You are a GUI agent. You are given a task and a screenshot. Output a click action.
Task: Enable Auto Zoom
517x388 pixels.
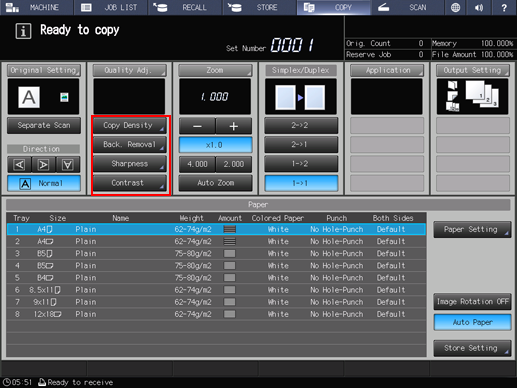tap(215, 183)
